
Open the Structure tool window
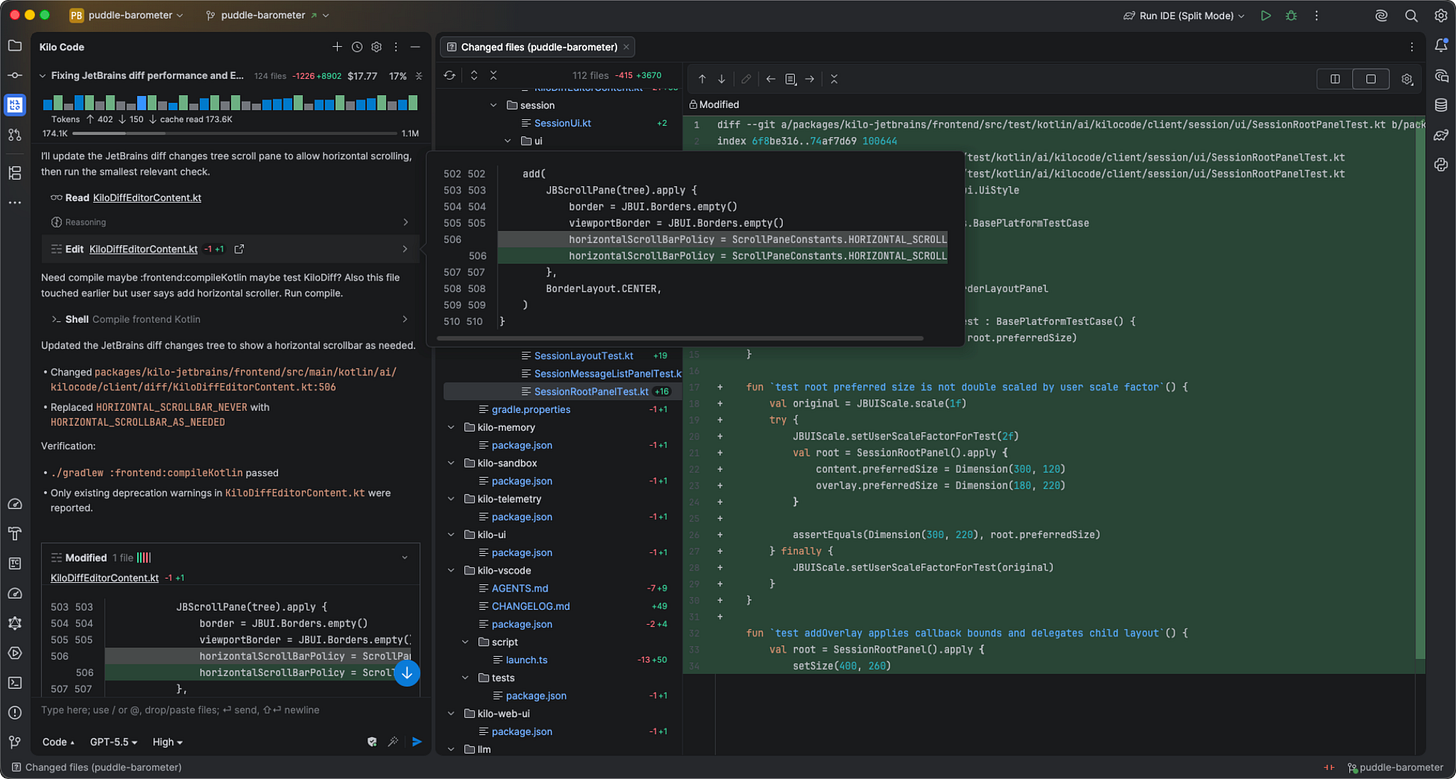pyautogui.click(x=14, y=173)
